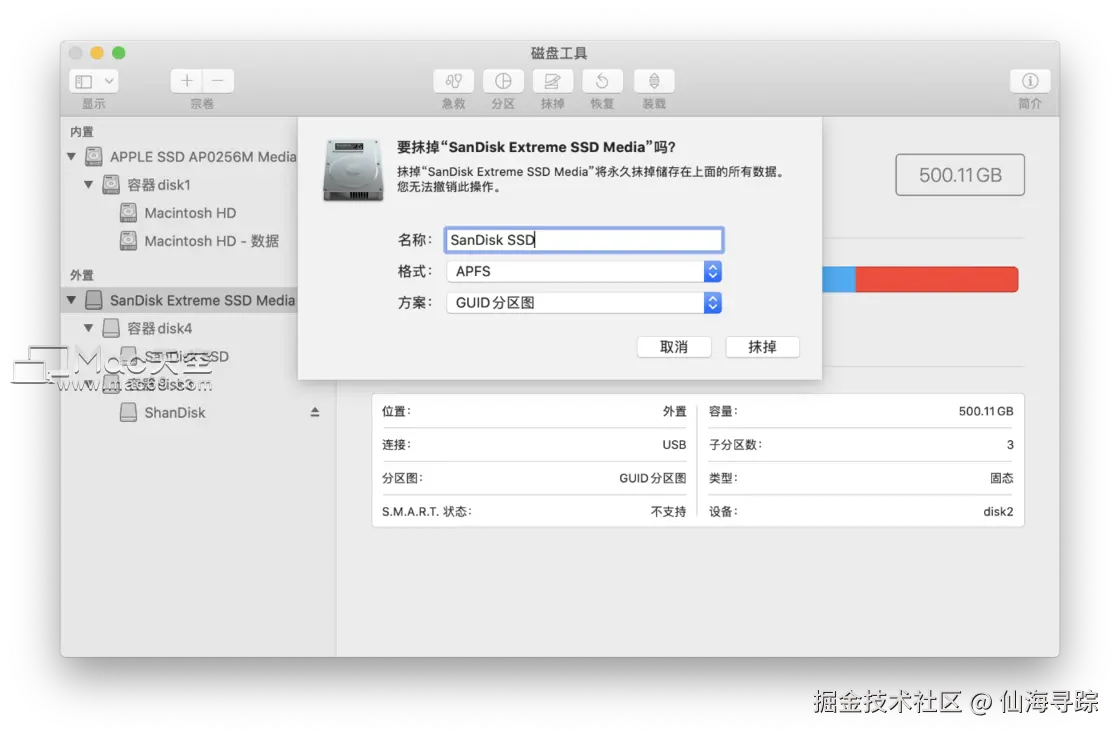Click the Macintosh HD - 数据 volume icon
The width and height of the screenshot is (1120, 737).
129,241
